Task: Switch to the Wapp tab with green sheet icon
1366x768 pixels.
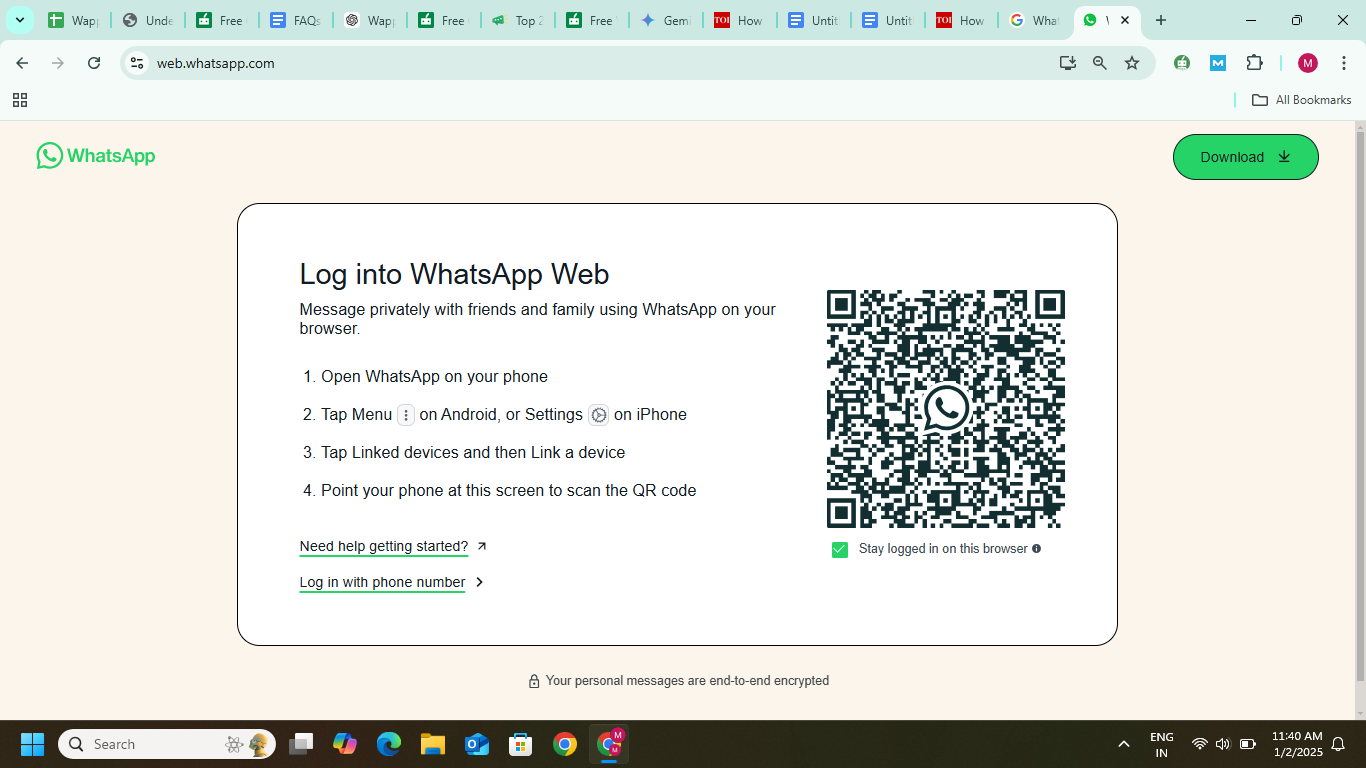Action: [73, 20]
